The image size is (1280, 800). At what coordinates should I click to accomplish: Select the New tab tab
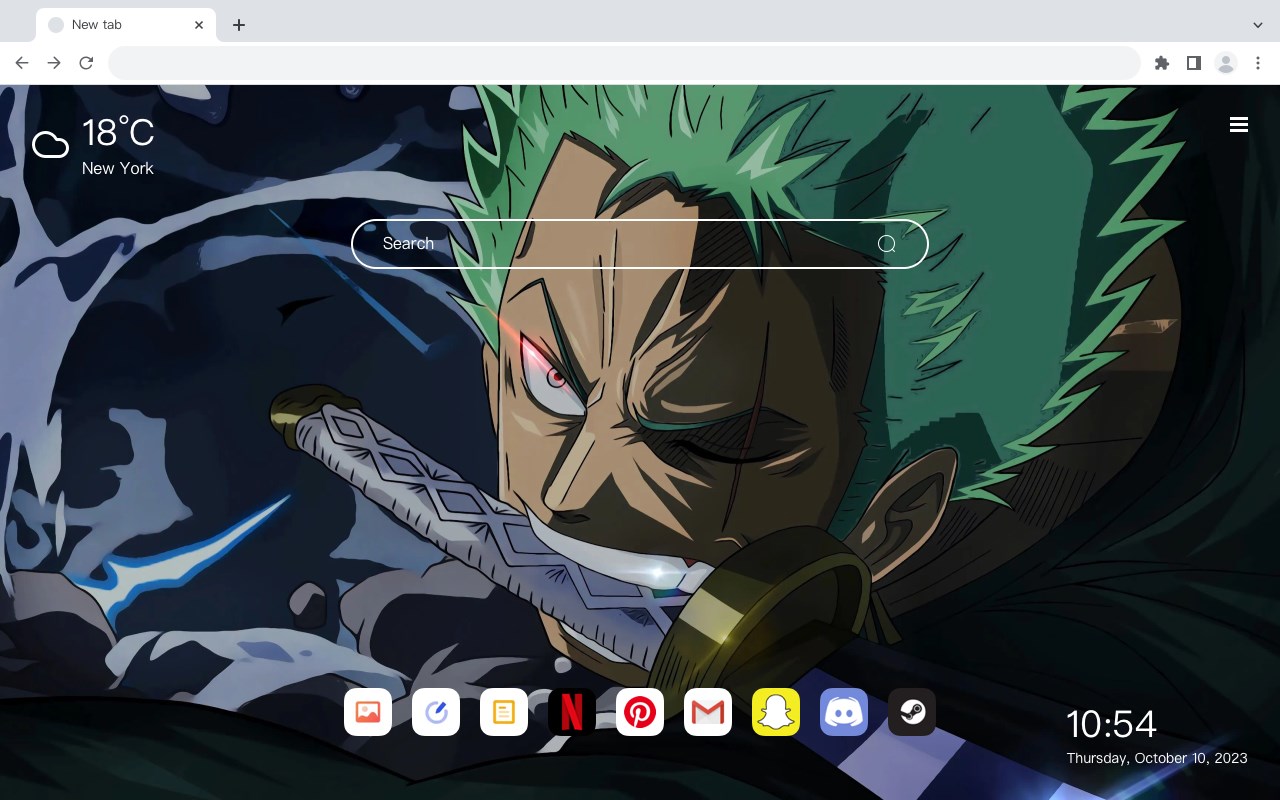(125, 24)
